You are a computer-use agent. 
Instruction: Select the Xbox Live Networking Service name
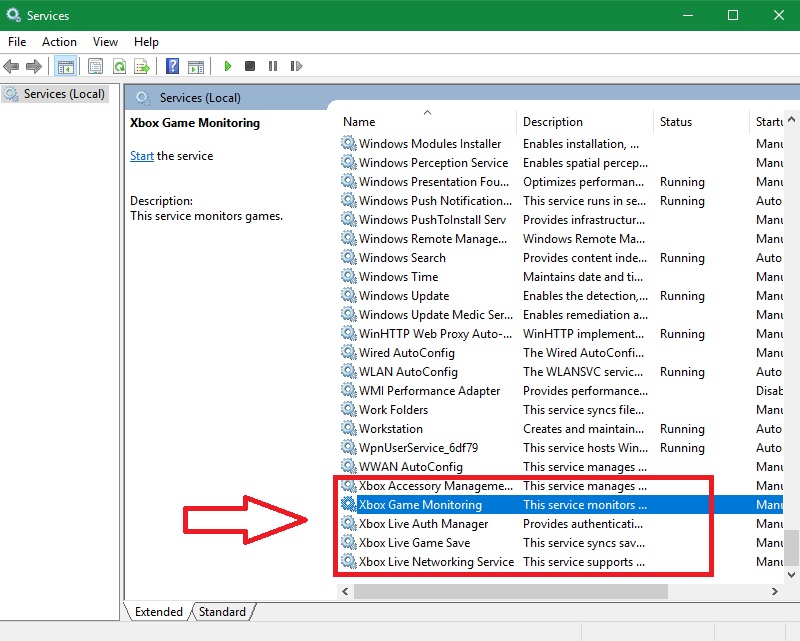[x=436, y=562]
